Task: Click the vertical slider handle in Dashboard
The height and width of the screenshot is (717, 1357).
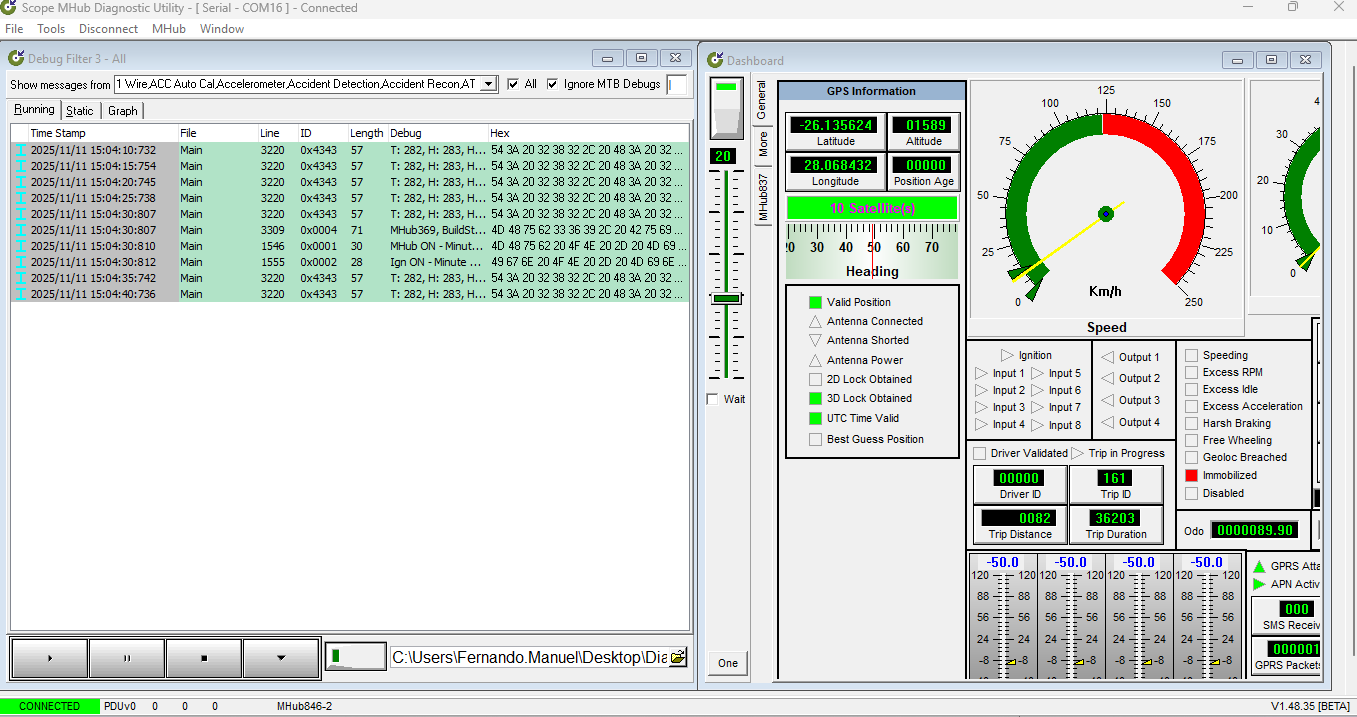Action: coord(727,298)
